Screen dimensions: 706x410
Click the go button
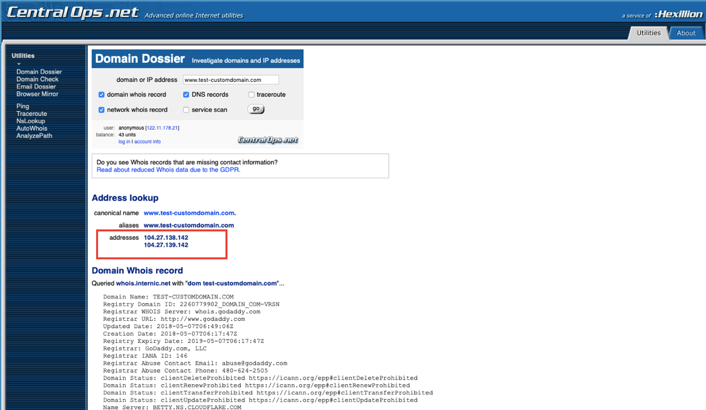(256, 109)
